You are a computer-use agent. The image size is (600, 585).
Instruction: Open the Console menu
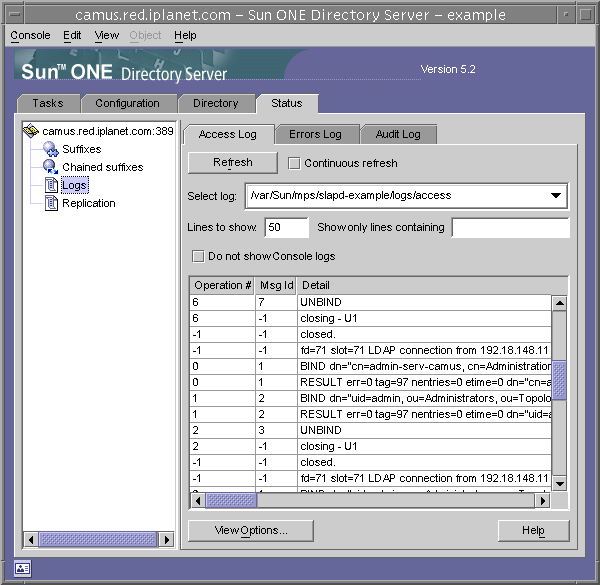(30, 35)
